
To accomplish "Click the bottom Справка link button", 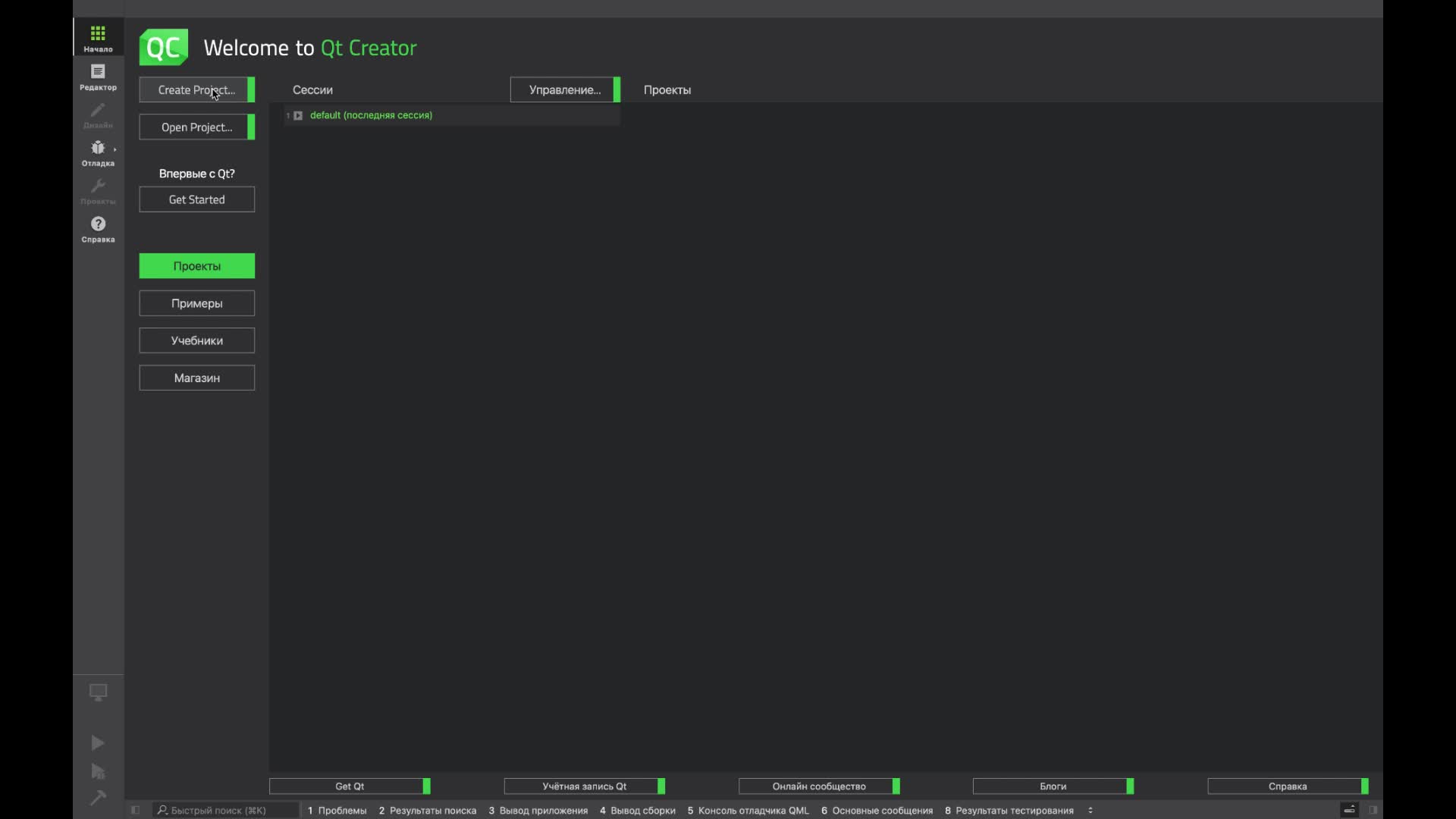I will (x=1288, y=786).
